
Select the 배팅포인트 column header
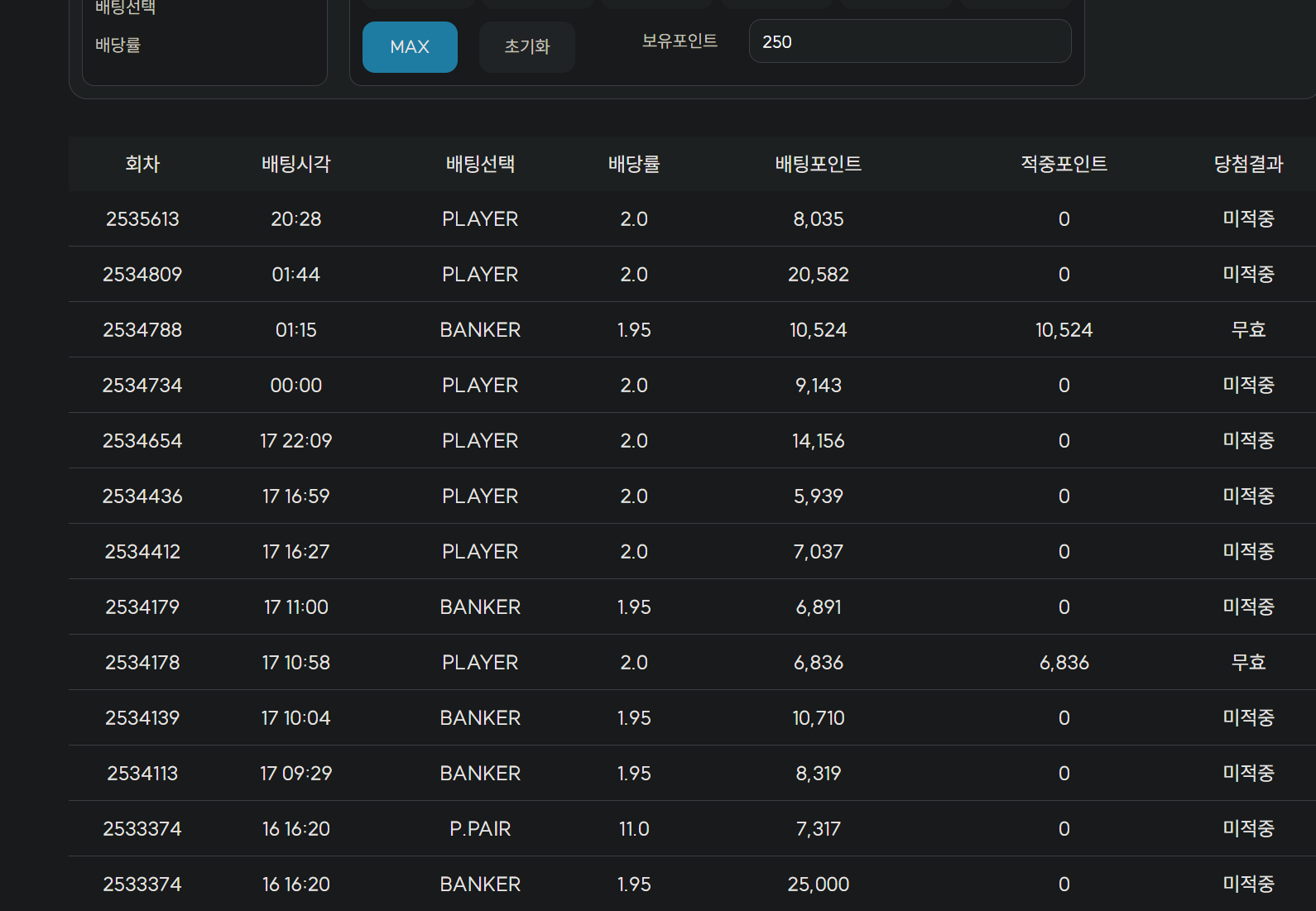pos(818,164)
